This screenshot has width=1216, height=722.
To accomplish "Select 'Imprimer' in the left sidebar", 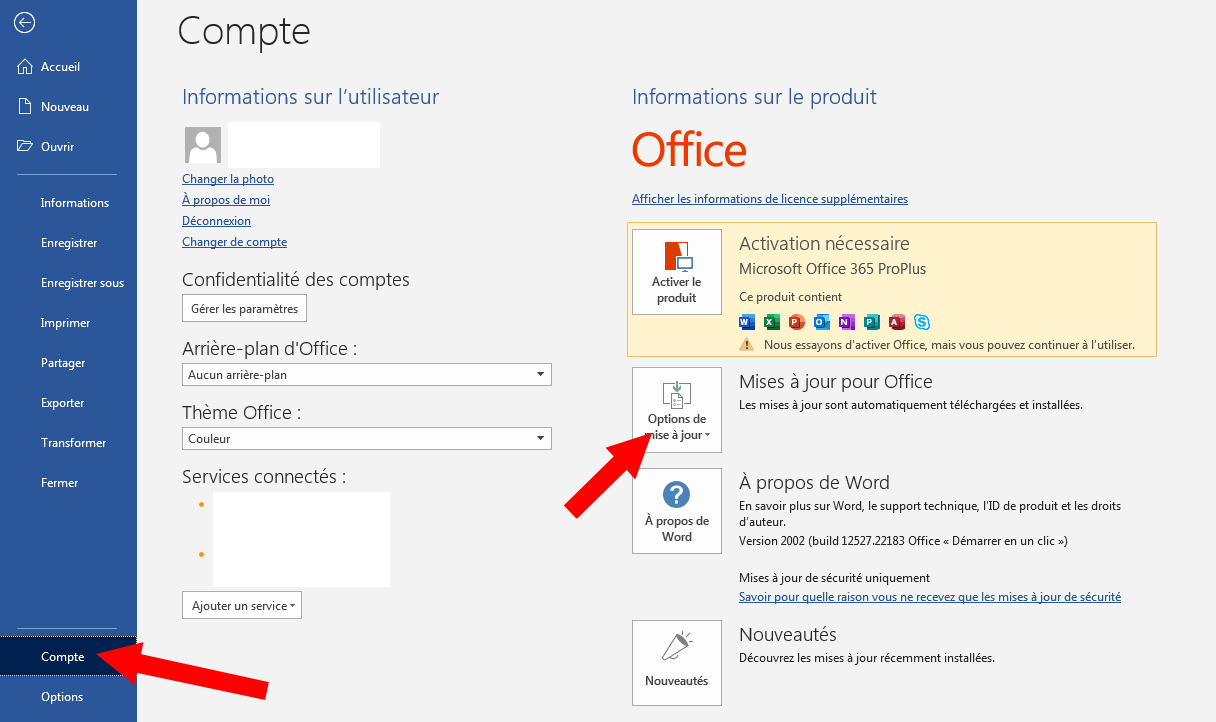I will (x=64, y=322).
